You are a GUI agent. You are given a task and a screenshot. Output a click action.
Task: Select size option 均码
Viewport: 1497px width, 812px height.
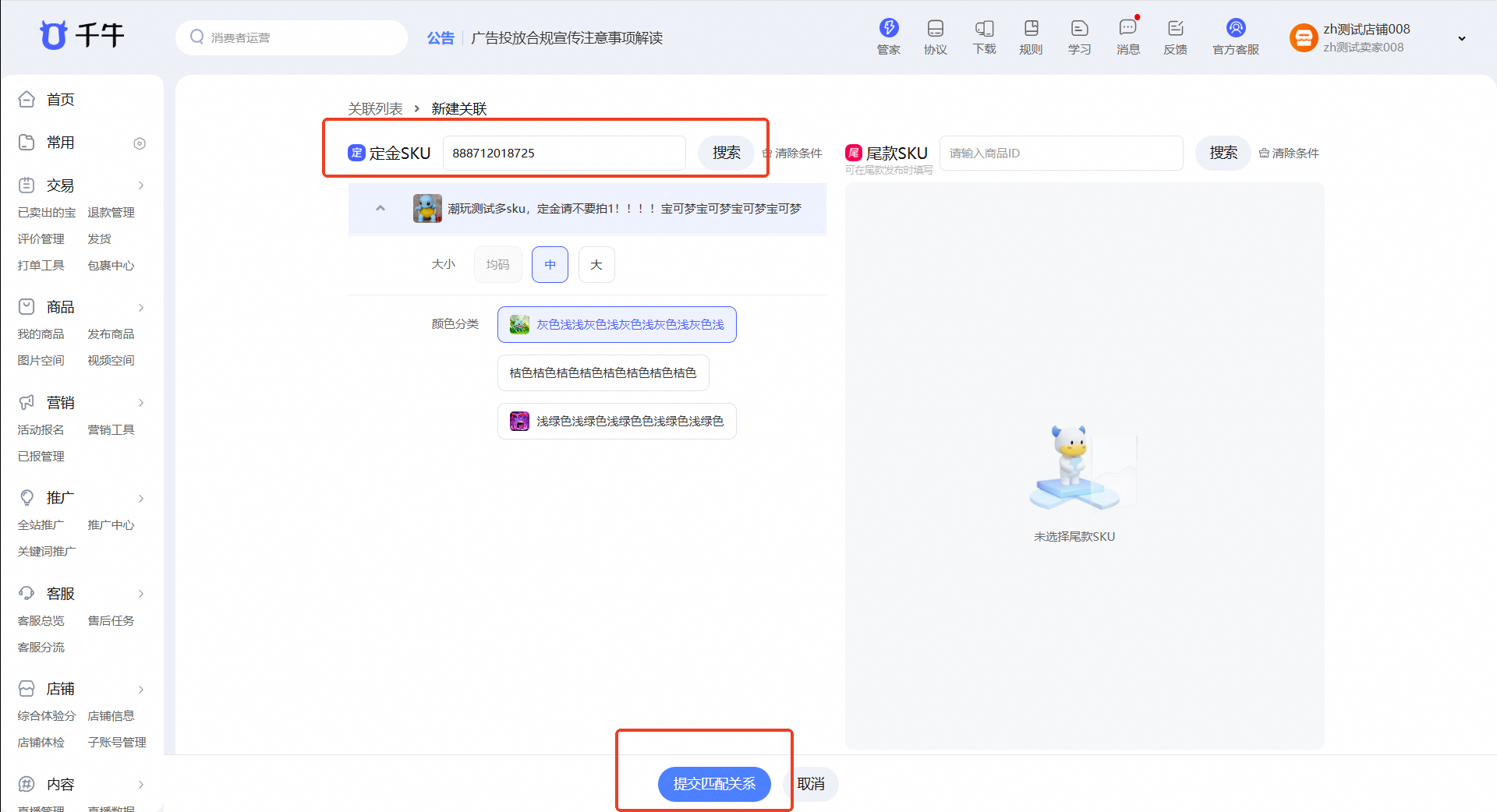click(497, 265)
